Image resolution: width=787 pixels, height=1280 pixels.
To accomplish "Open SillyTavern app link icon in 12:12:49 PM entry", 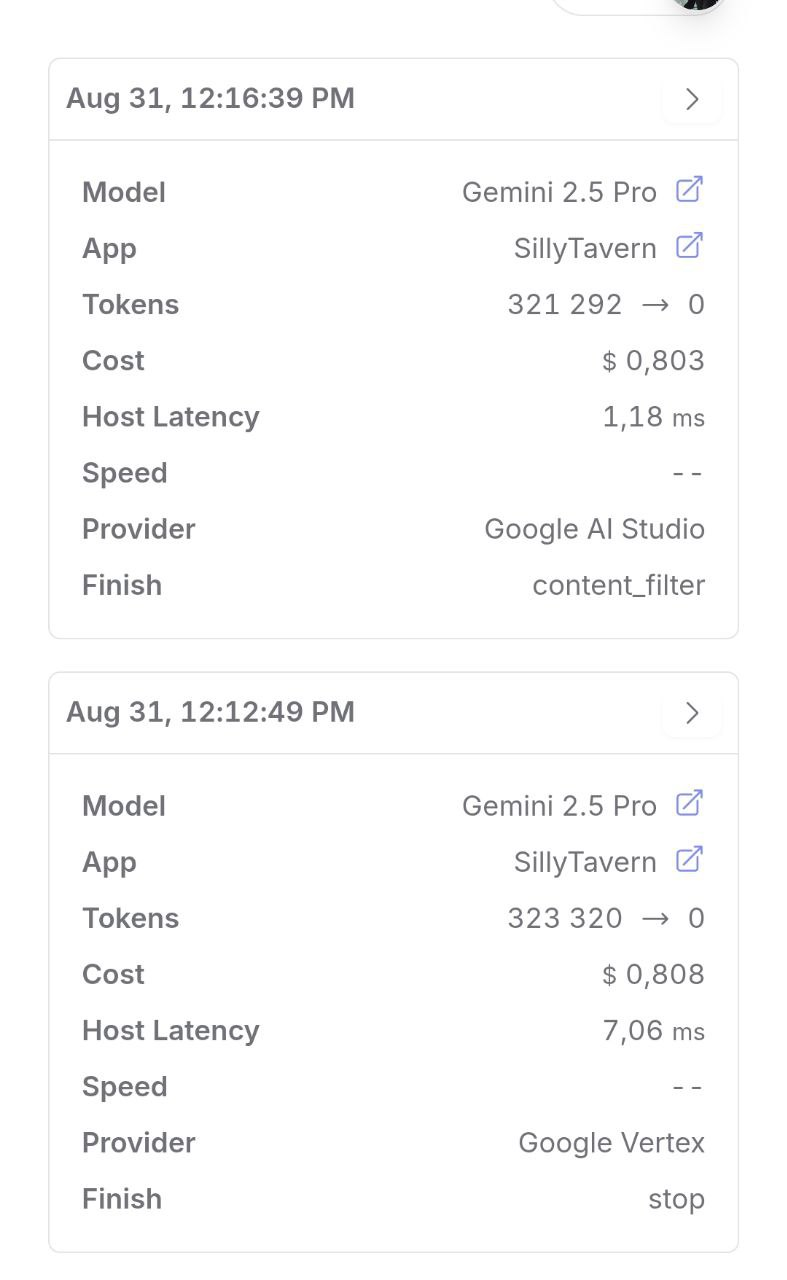I will (x=689, y=859).
